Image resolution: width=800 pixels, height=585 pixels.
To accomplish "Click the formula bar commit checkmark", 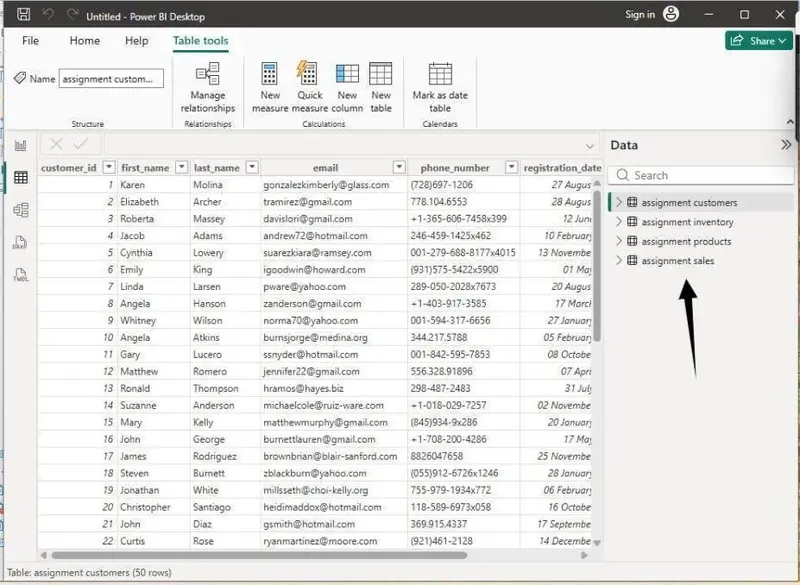I will pyautogui.click(x=81, y=144).
